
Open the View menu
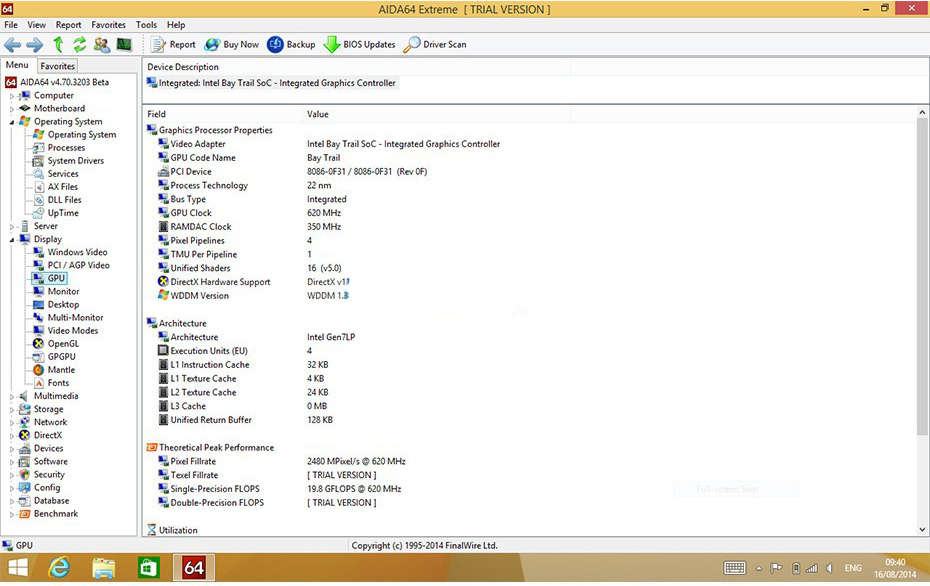pos(36,25)
